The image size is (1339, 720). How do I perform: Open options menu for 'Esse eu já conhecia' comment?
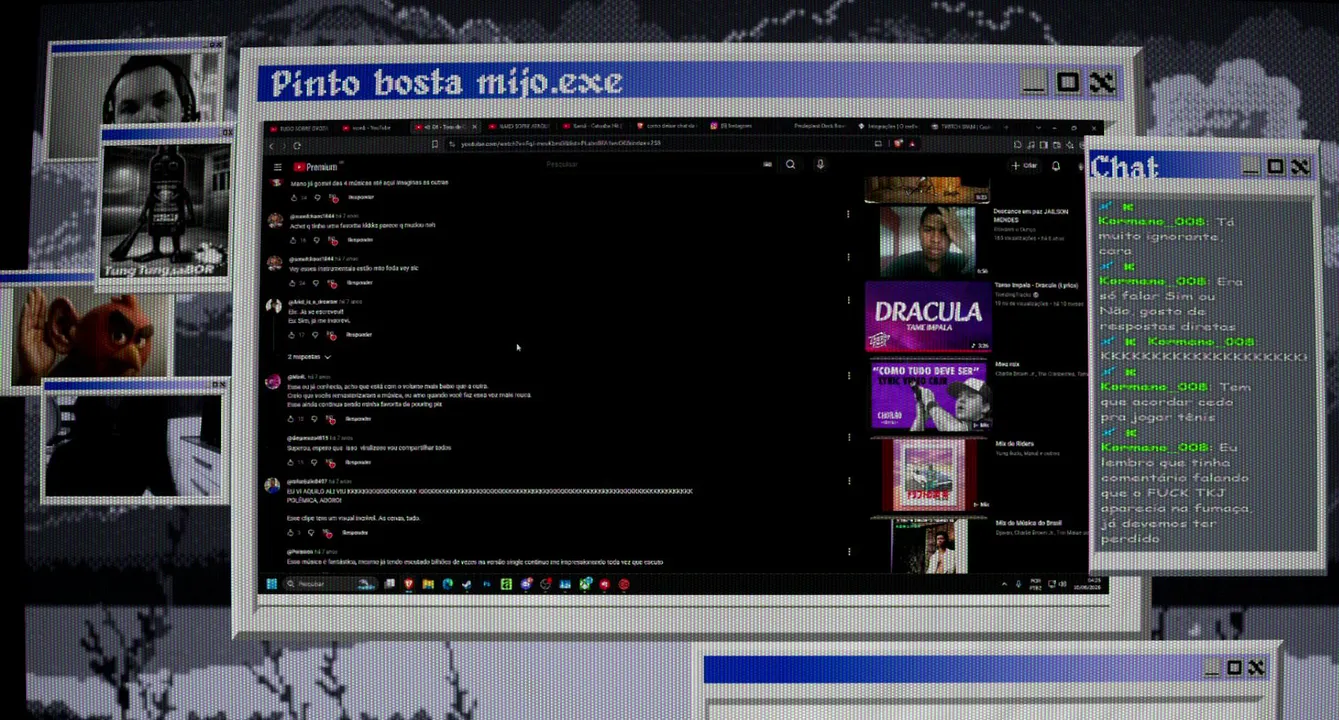848,376
